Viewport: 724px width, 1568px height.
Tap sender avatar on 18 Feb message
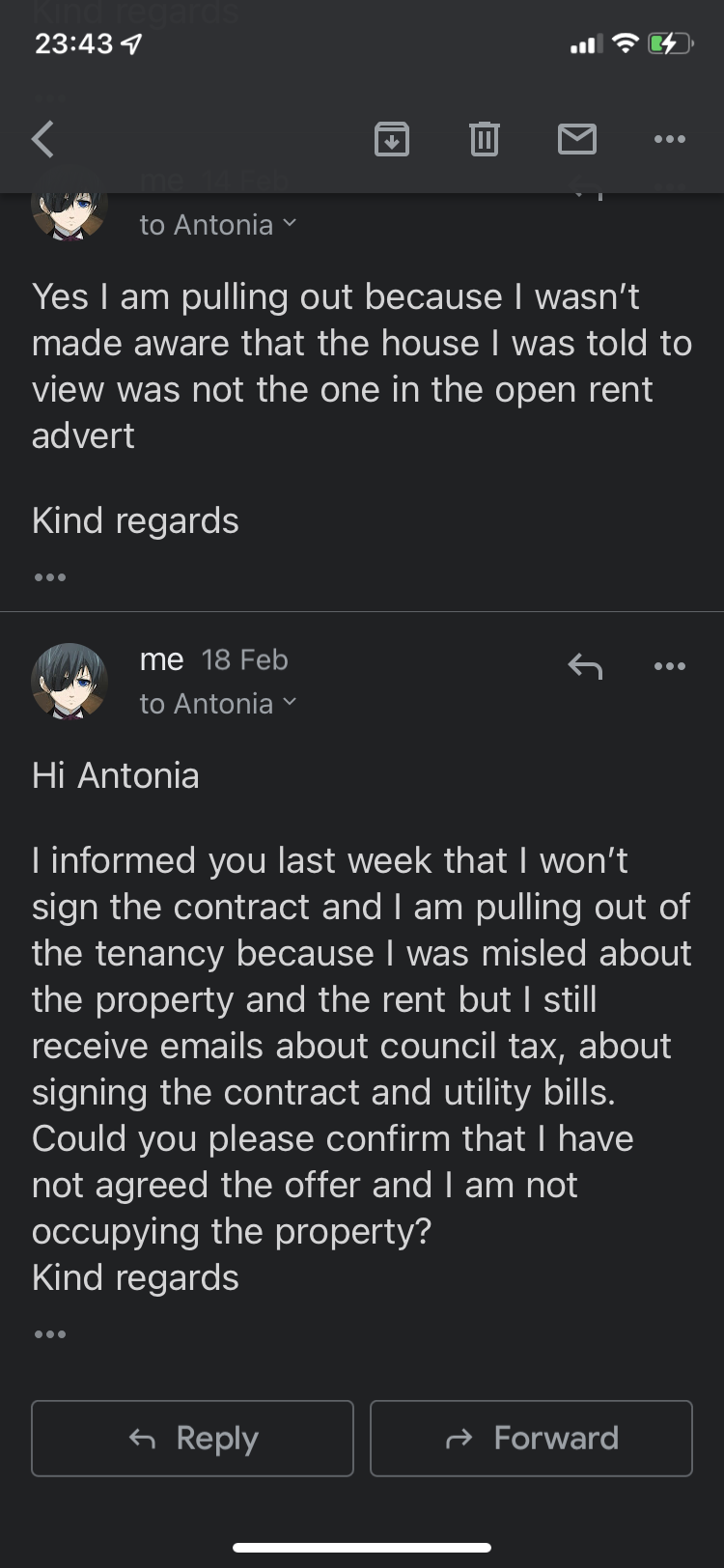[69, 681]
